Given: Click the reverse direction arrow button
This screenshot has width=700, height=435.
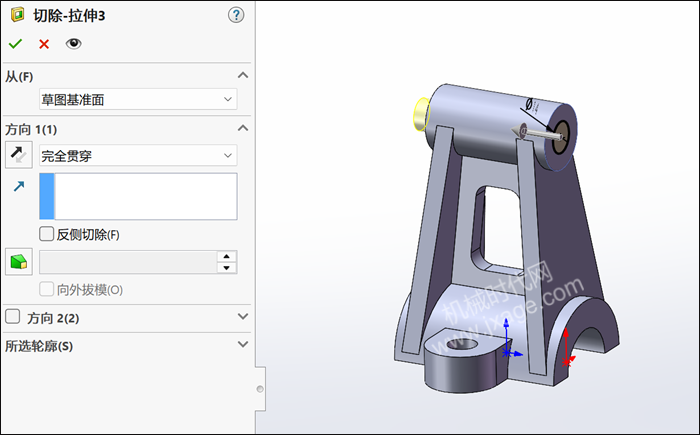Looking at the screenshot, I should click(19, 155).
